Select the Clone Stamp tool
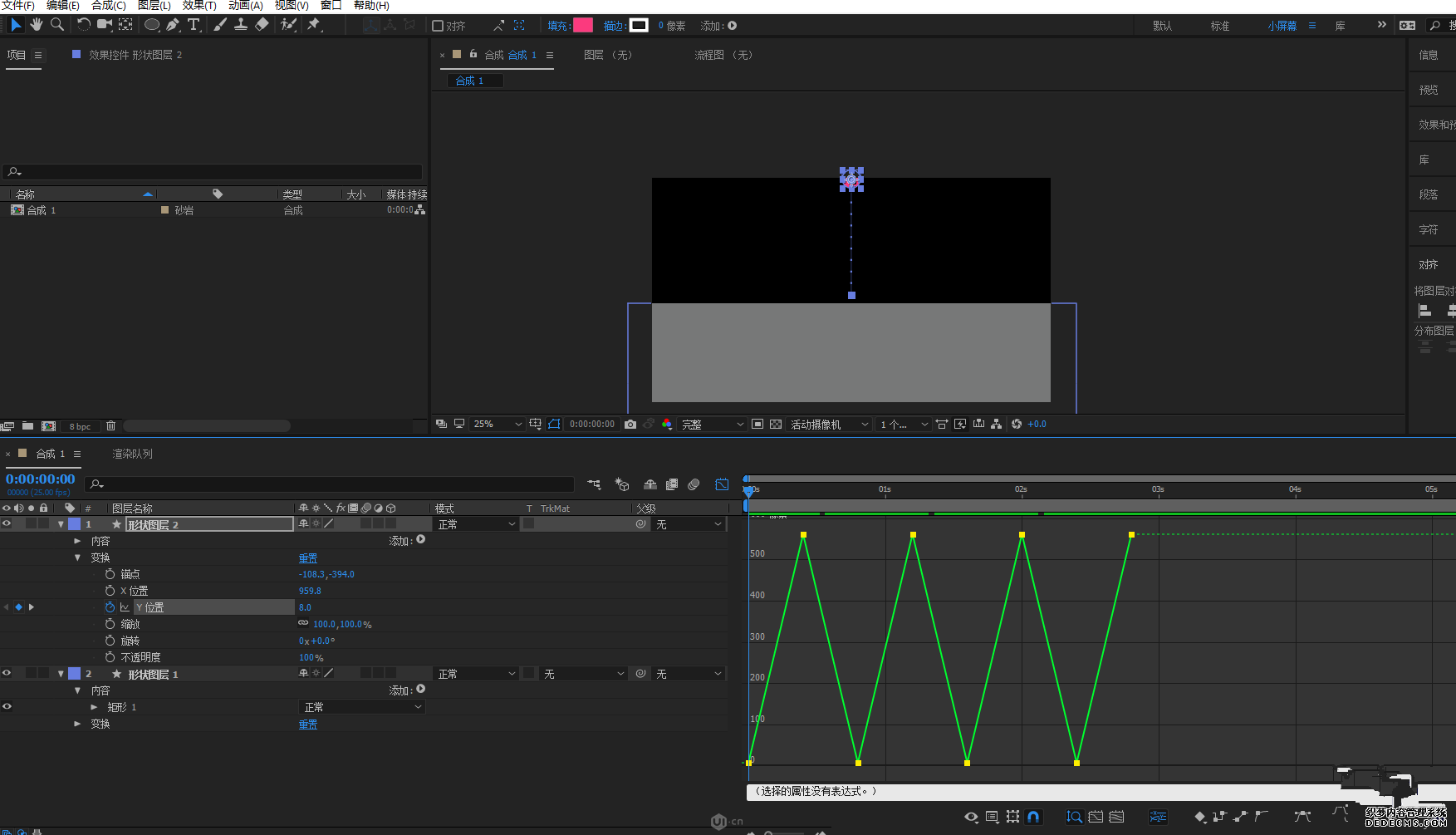The image size is (1456, 835). [x=241, y=25]
